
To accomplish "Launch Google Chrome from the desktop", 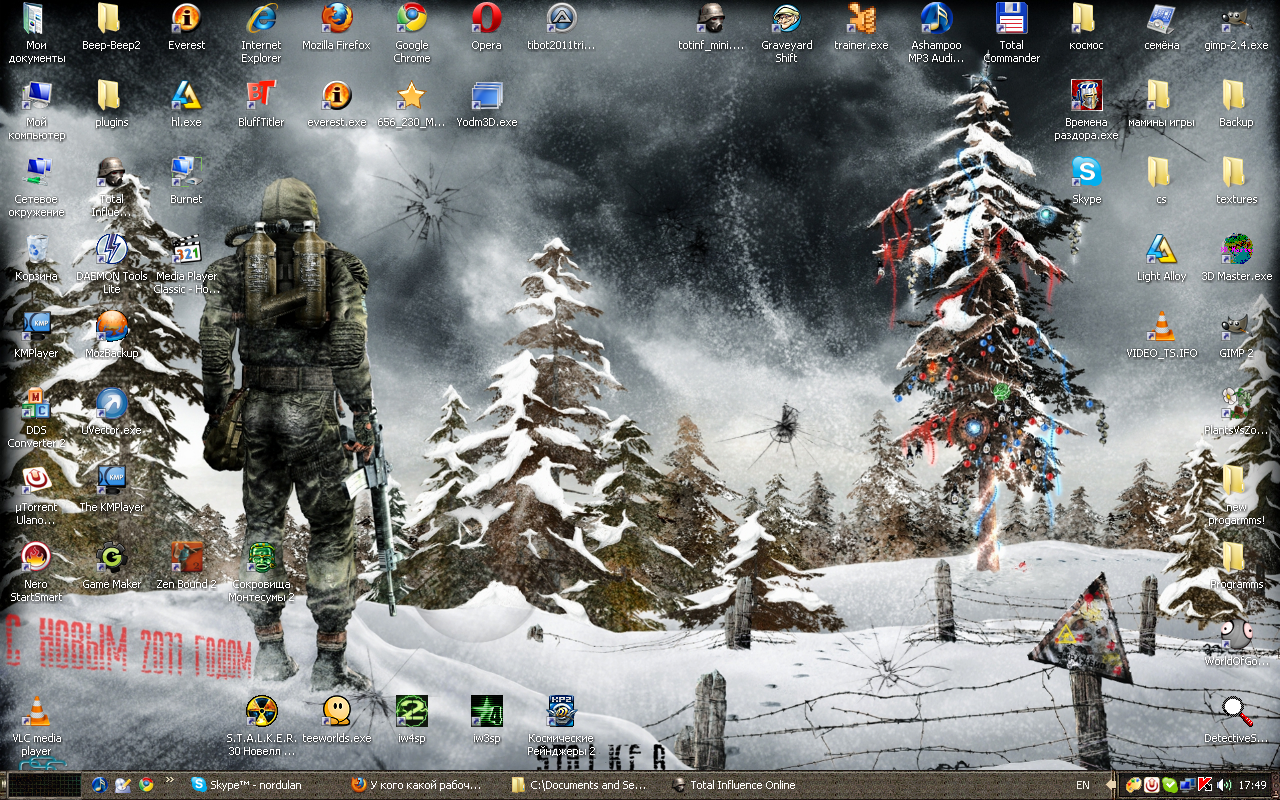I will point(411,19).
